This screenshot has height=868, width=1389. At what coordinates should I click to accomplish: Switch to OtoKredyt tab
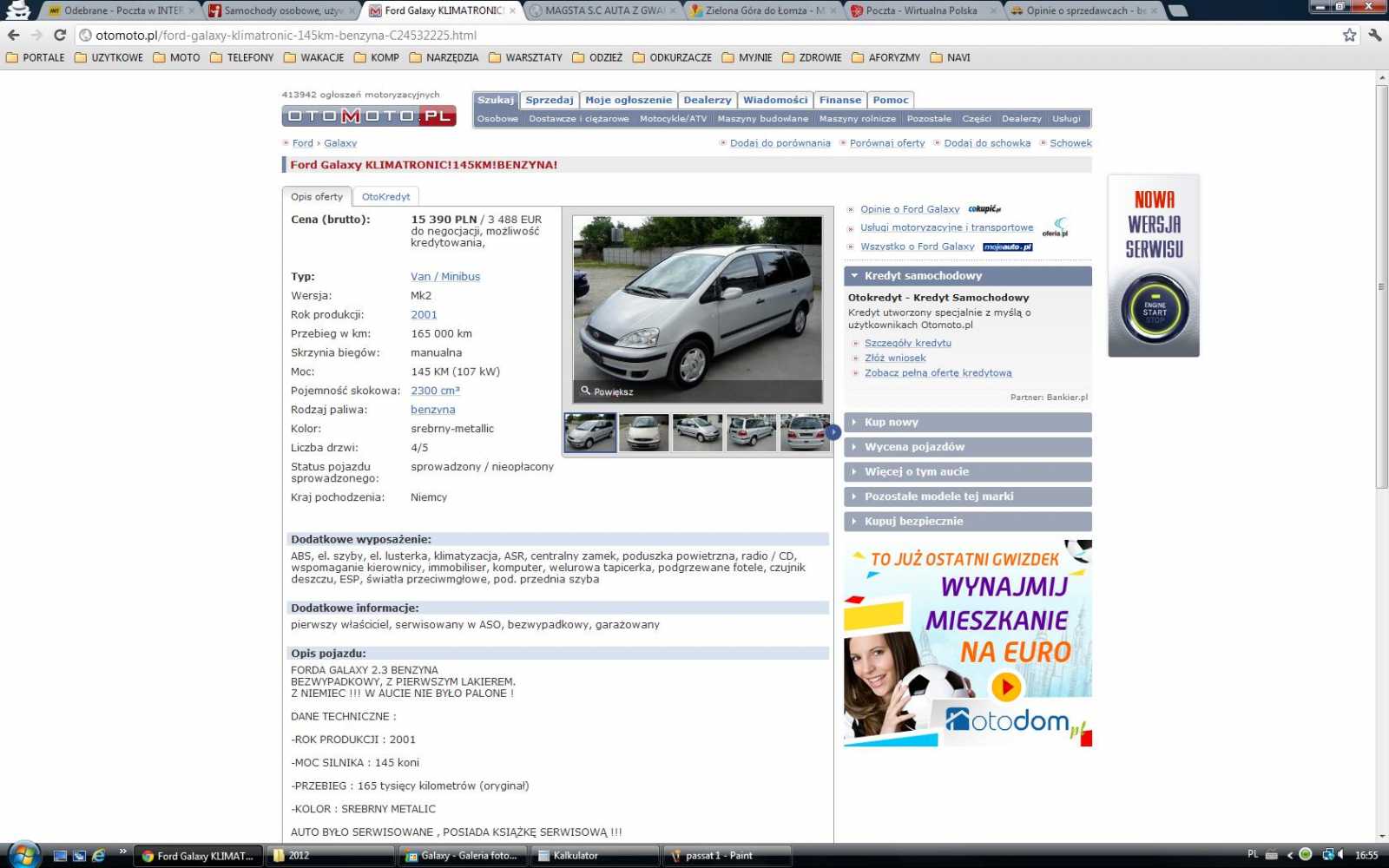click(385, 197)
